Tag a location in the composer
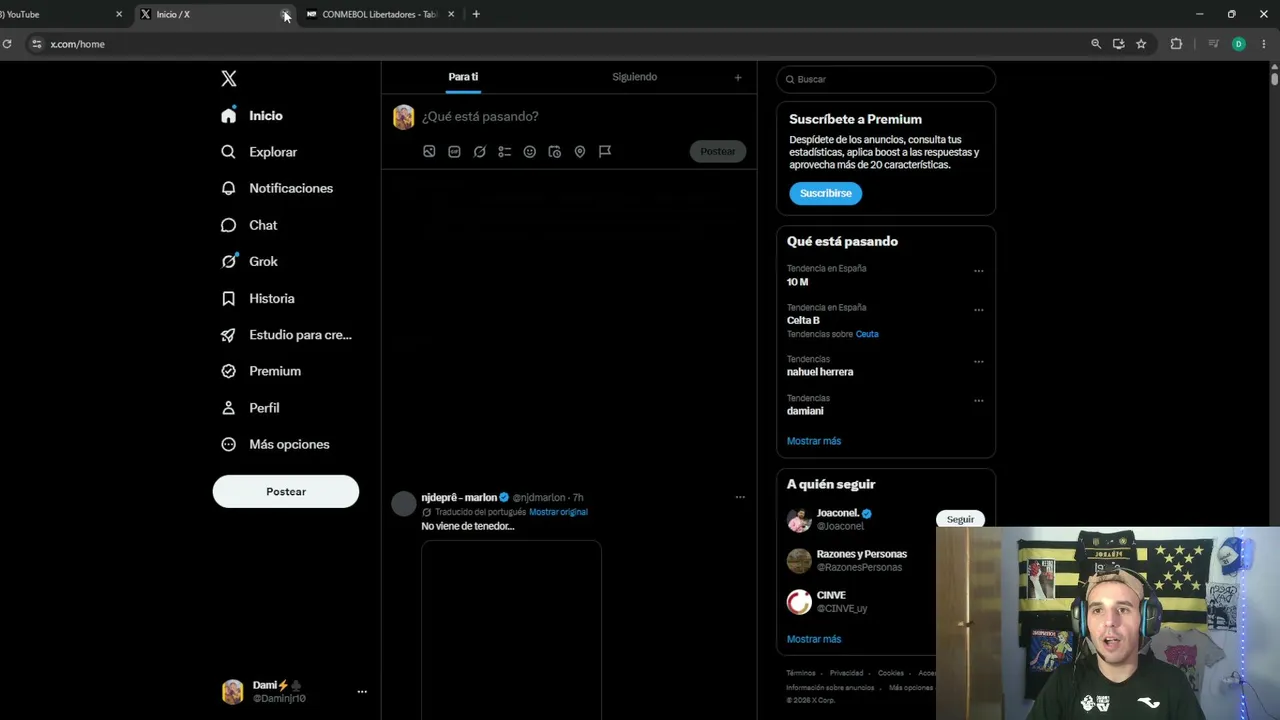Viewport: 1280px width, 720px height. (580, 152)
